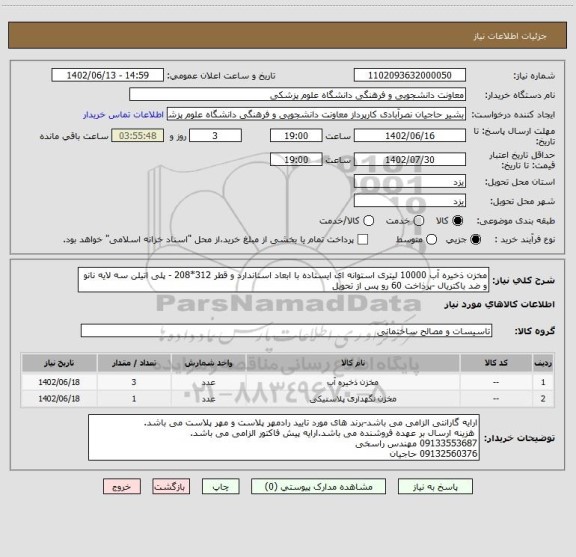
Task: Click the کد کالا column header
Action: 496,363
